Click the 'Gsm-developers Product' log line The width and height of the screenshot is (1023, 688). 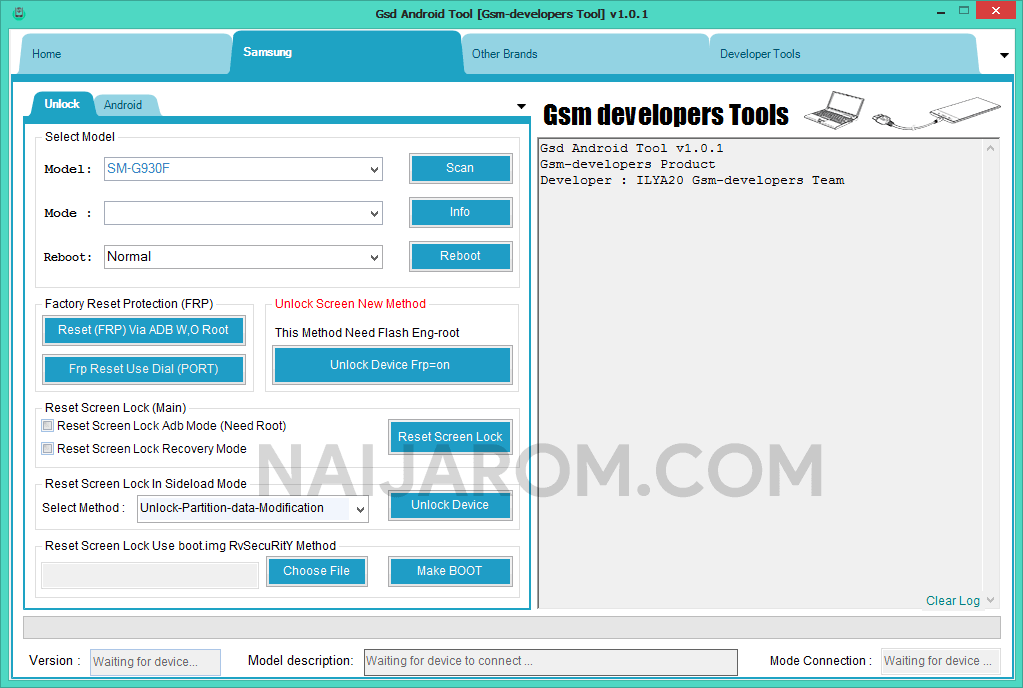pos(628,164)
